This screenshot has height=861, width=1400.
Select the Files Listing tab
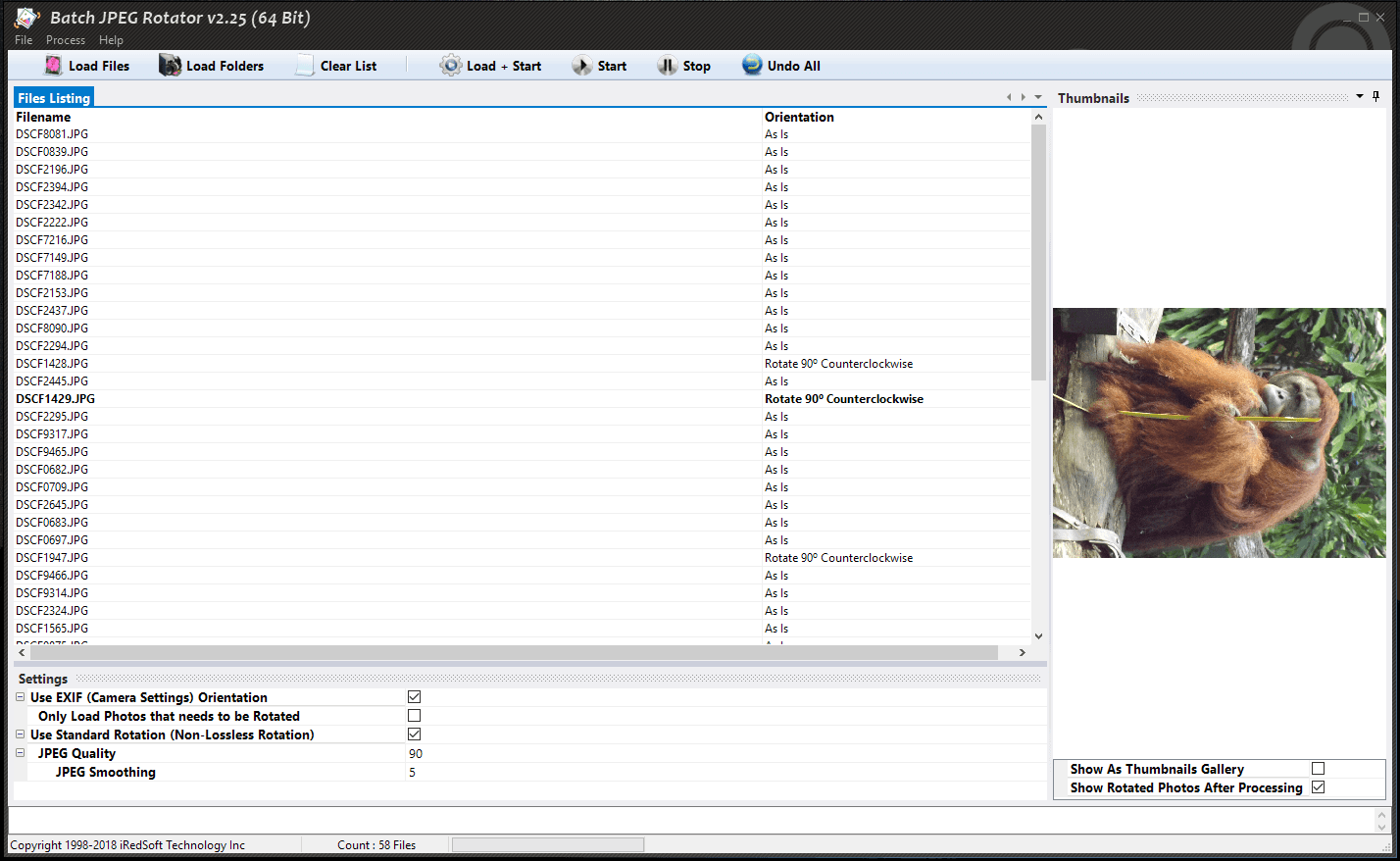pyautogui.click(x=54, y=98)
